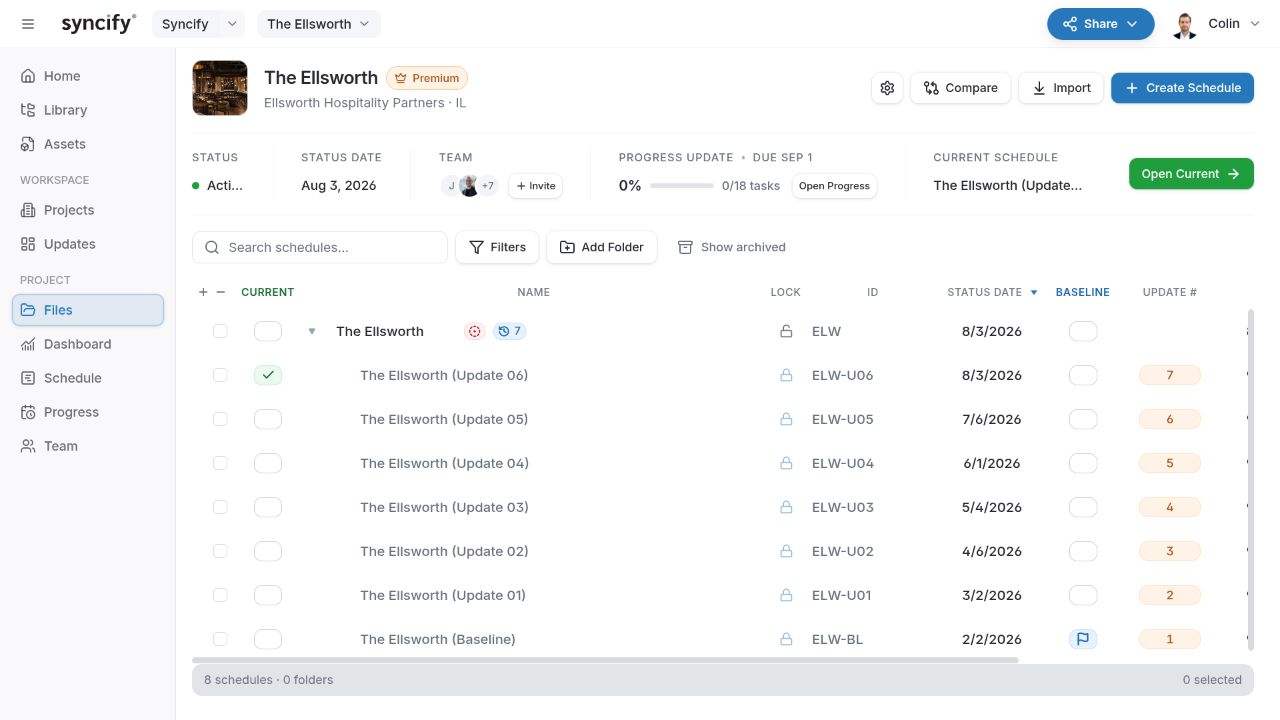Click the baseline flag on Baseline row

(1083, 639)
